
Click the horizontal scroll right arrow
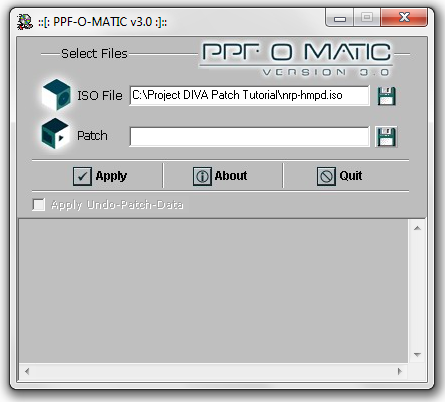[x=400, y=371]
